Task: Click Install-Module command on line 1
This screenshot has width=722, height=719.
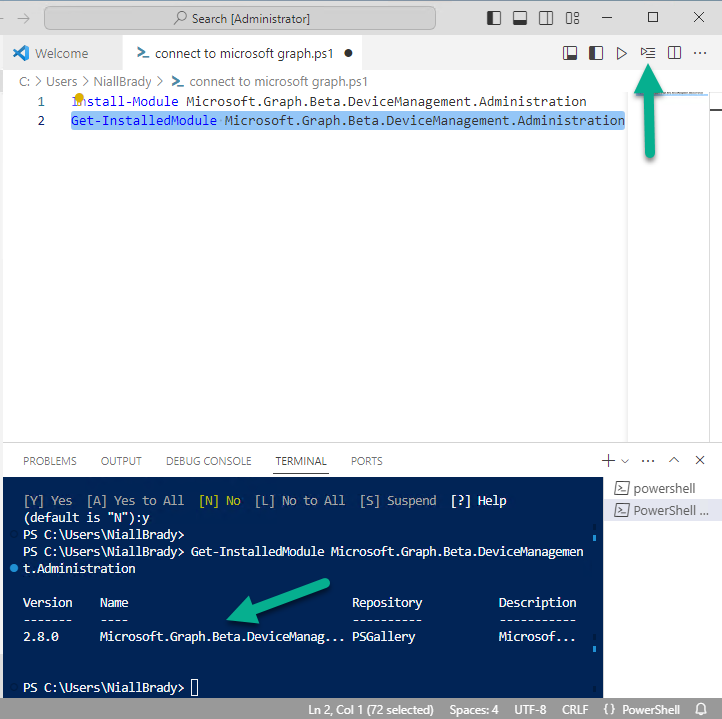Action: click(125, 101)
